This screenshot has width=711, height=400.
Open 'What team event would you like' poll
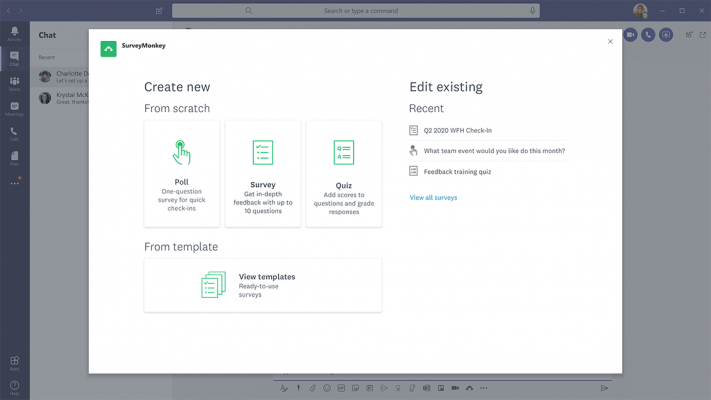487,151
